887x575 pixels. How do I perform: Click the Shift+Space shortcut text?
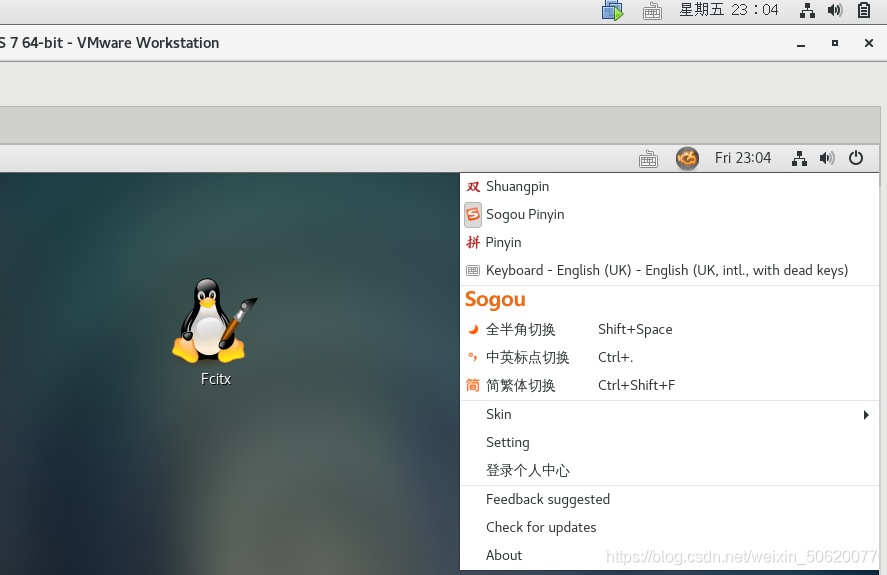coord(635,329)
